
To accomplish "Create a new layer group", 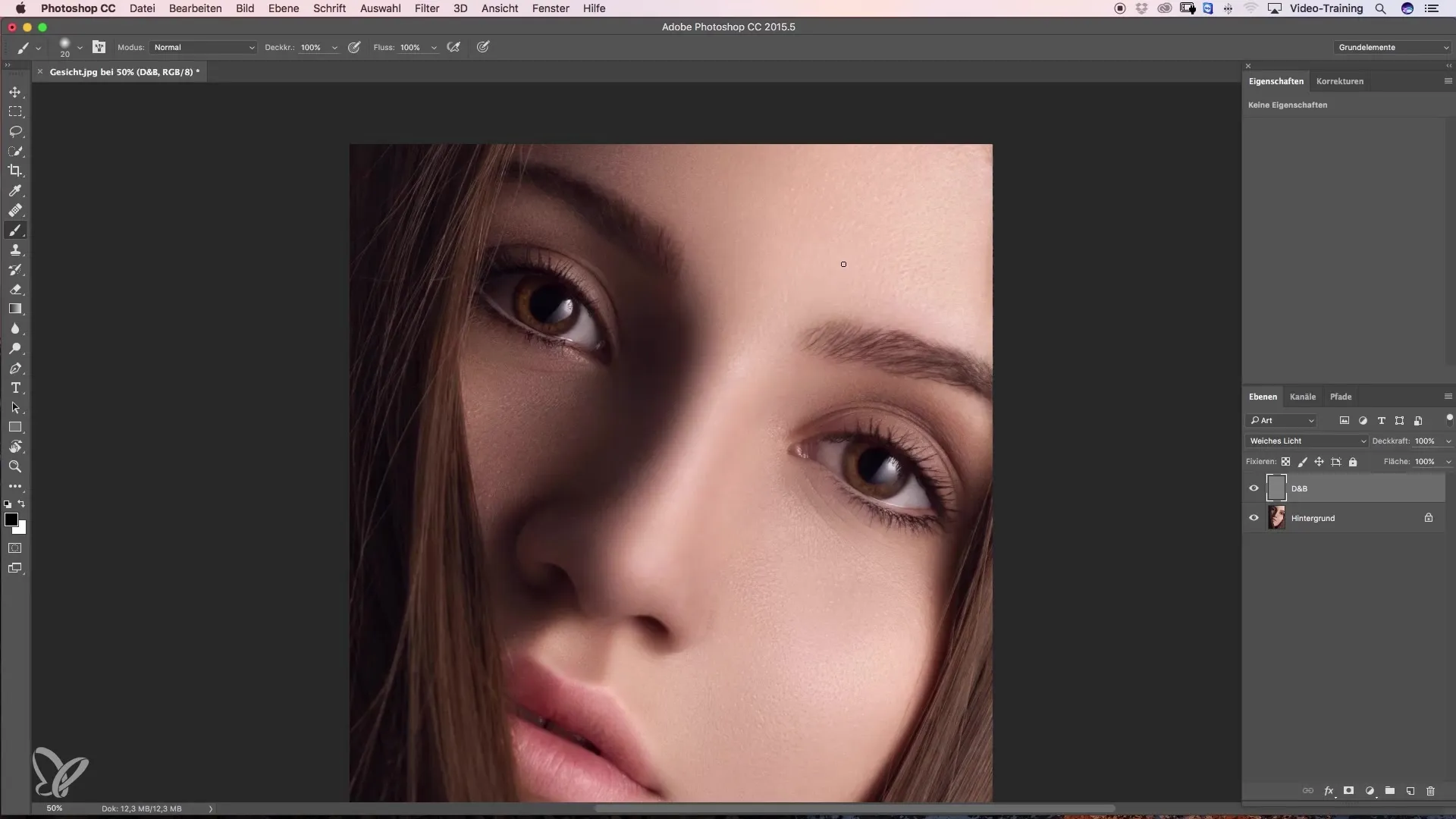I will [x=1389, y=791].
